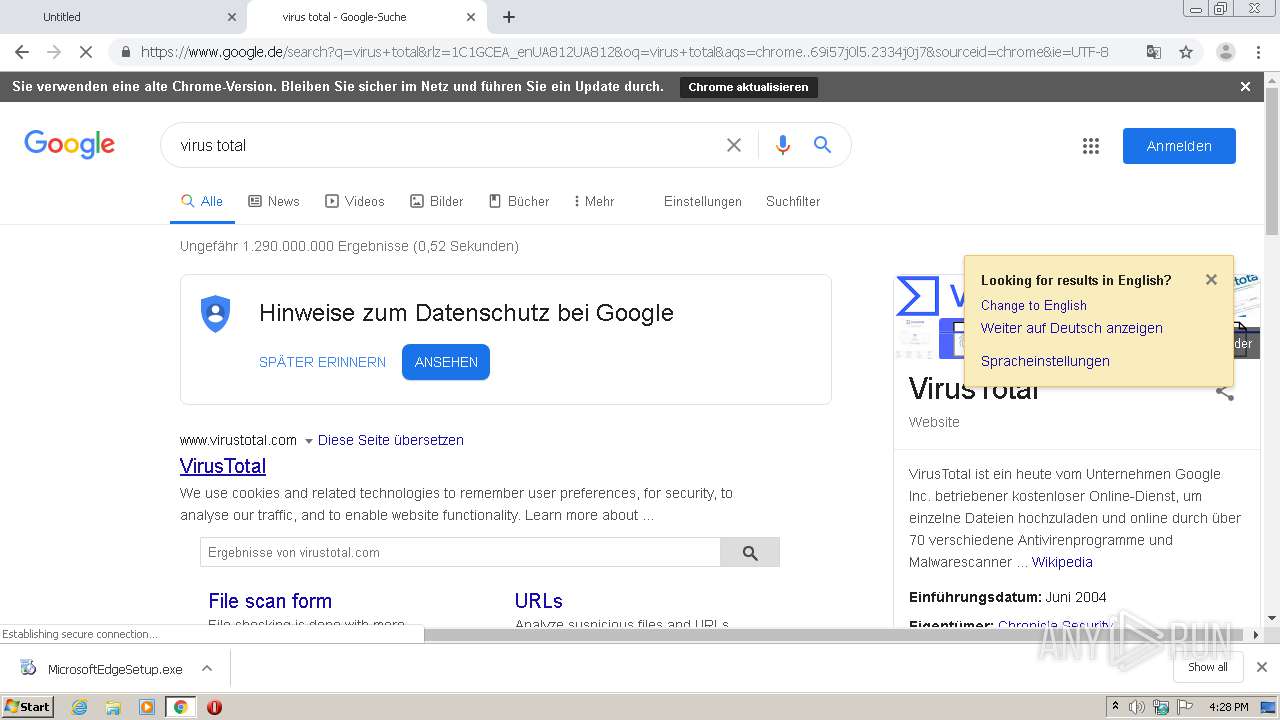Click Show all downloads
This screenshot has height=720, width=1280.
pyautogui.click(x=1208, y=667)
